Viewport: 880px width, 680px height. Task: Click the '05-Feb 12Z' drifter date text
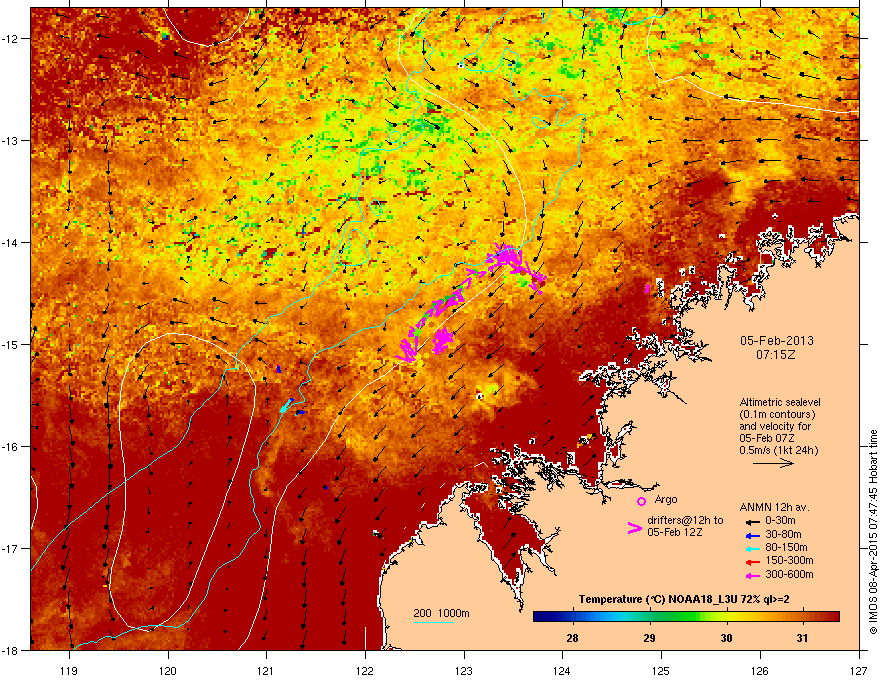click(675, 532)
